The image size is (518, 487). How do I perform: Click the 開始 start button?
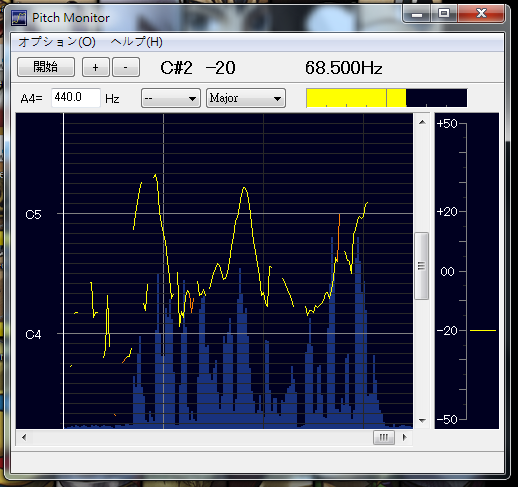(46, 67)
